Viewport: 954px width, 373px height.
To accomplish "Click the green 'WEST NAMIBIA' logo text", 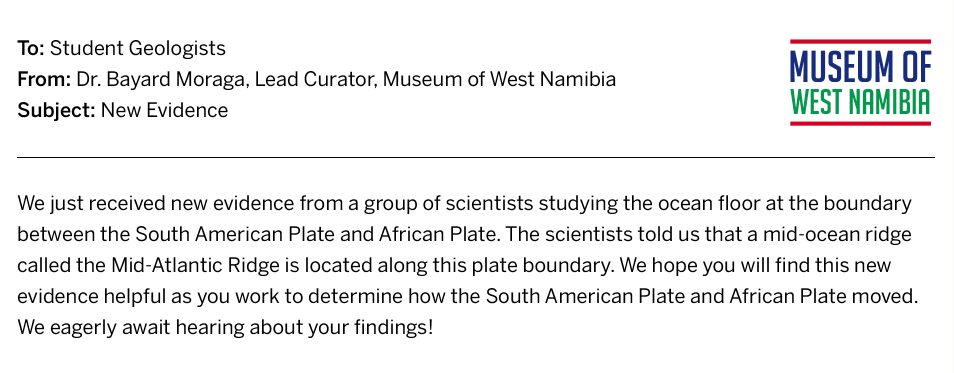I will tap(860, 102).
